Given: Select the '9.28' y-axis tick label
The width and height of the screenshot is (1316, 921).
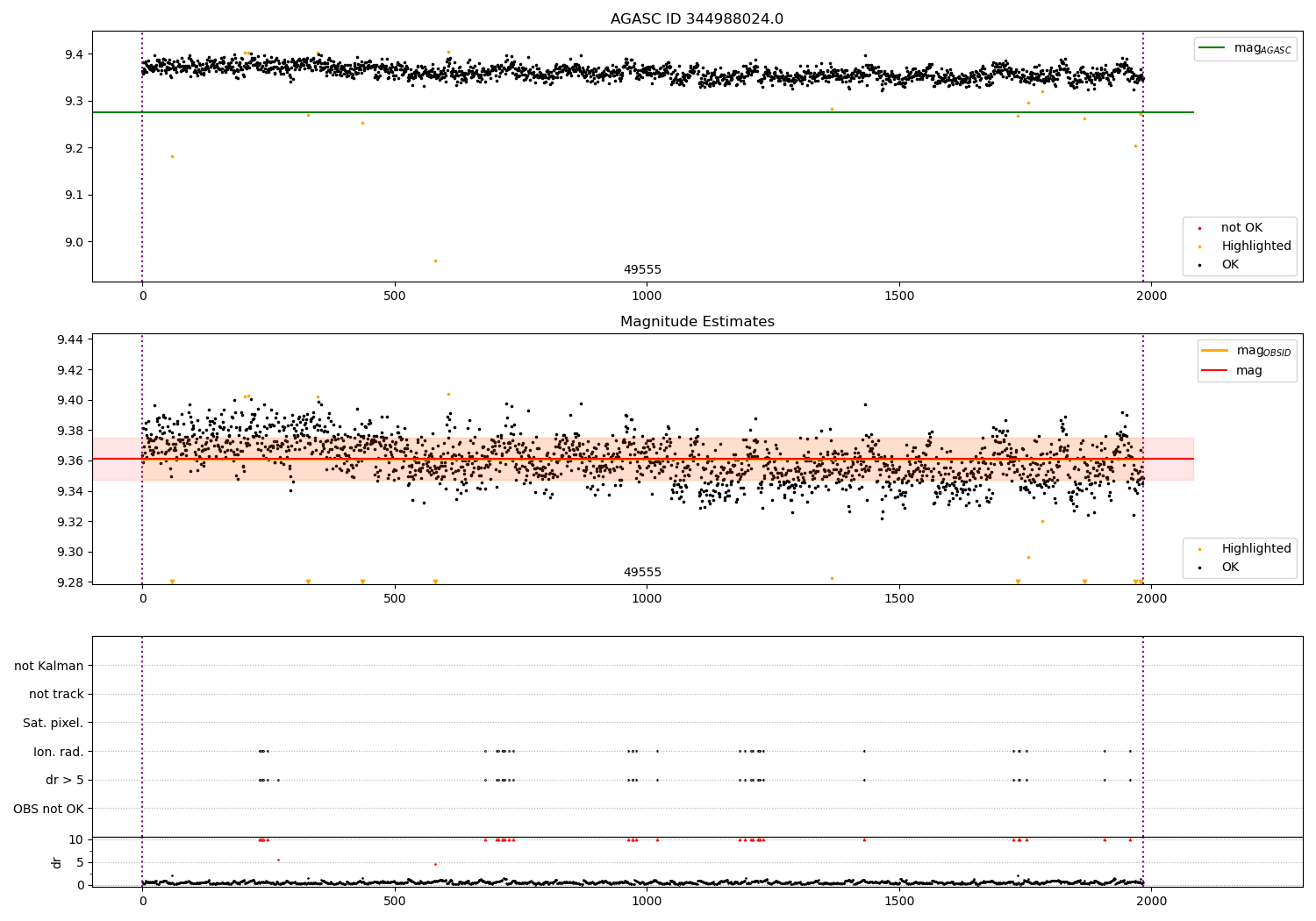Looking at the screenshot, I should (70, 583).
